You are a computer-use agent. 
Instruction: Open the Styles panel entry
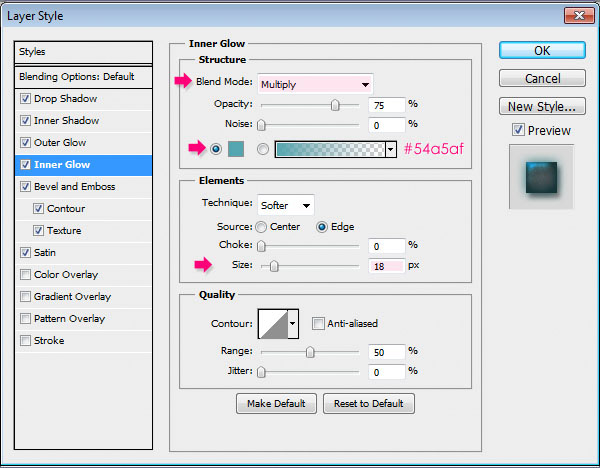(x=83, y=52)
